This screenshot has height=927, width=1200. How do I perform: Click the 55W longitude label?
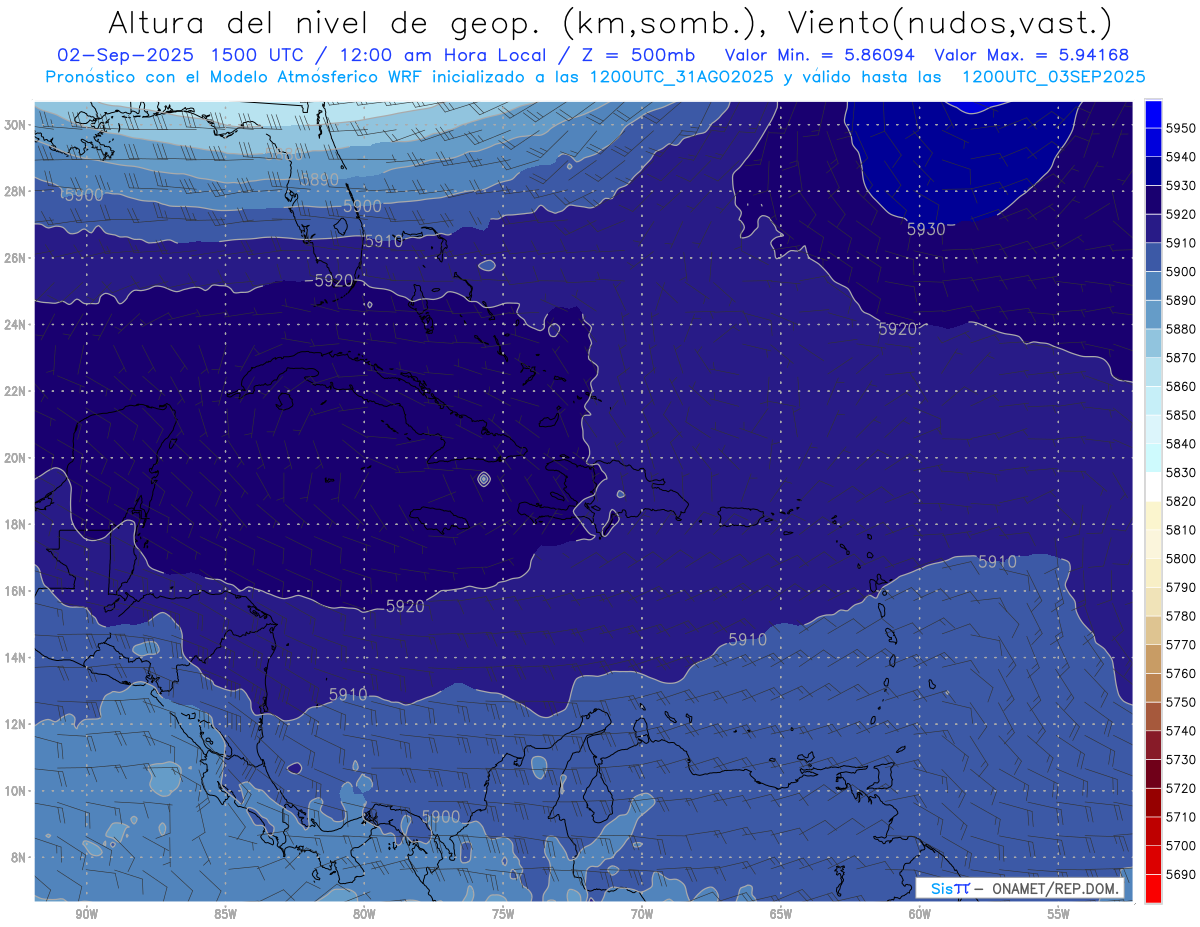(x=1059, y=914)
